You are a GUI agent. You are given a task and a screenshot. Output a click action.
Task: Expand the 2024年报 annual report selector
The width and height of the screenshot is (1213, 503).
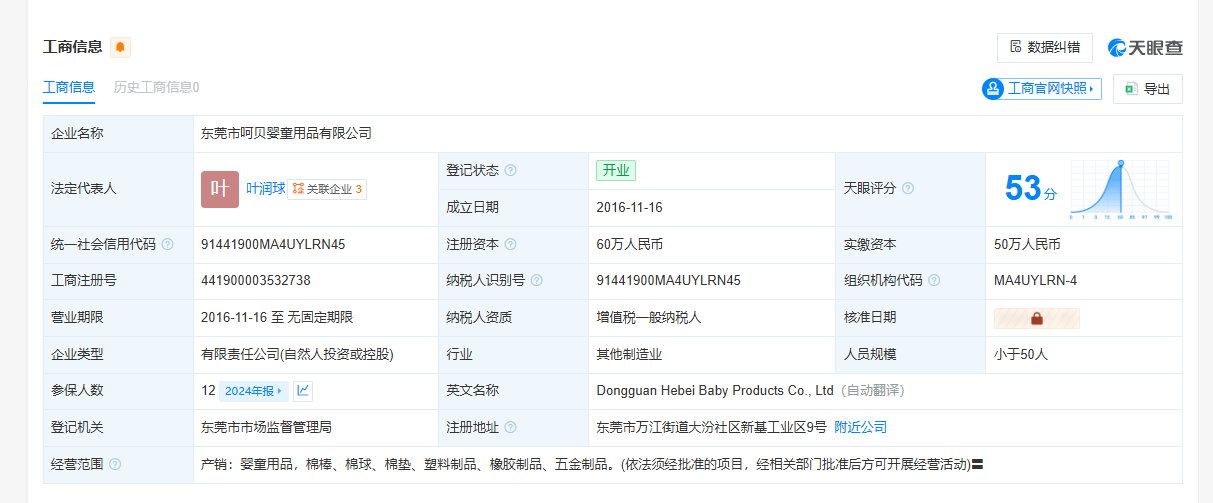tap(253, 391)
